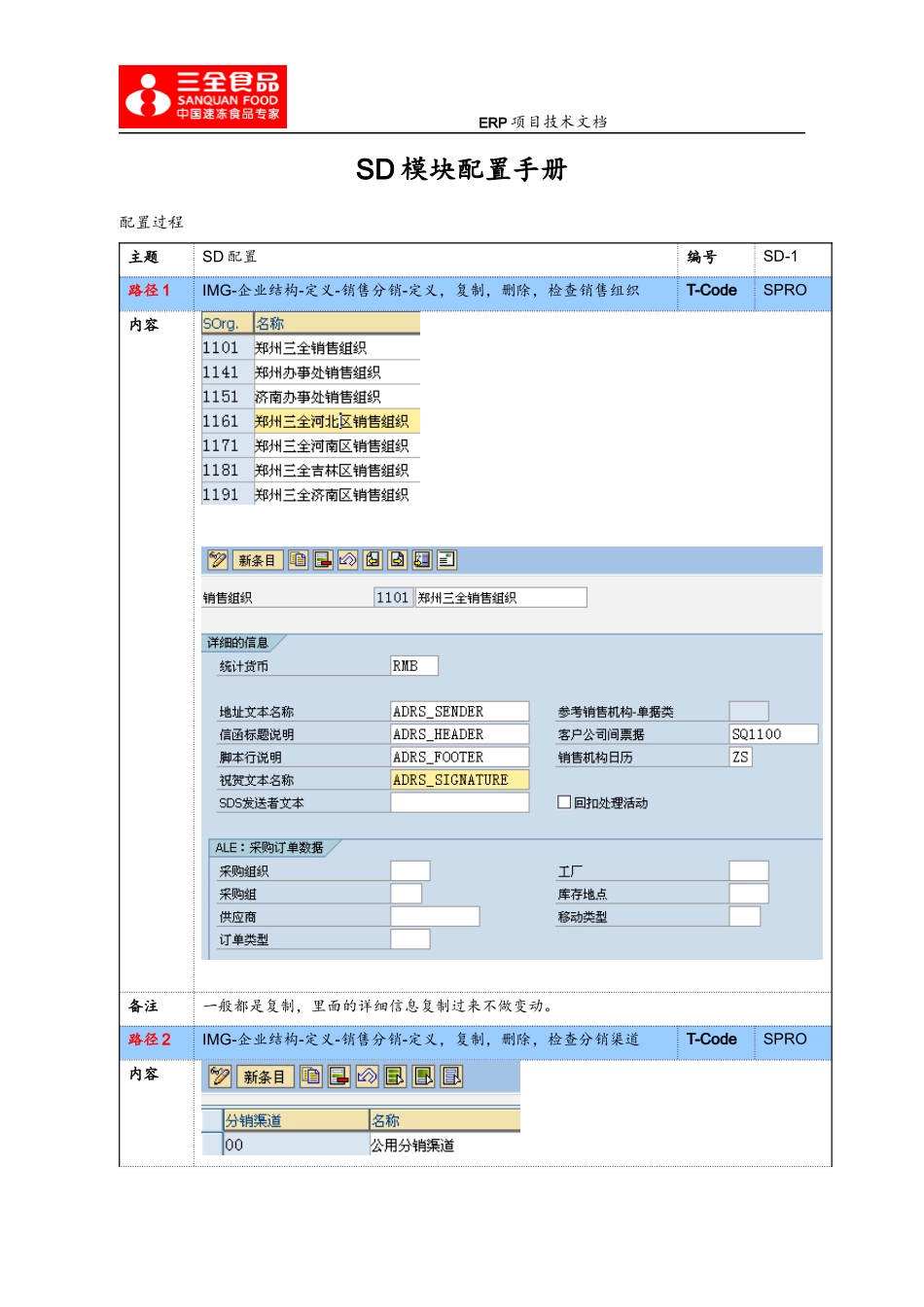Click the SOrg. column header
This screenshot has width=924, height=1307.
(x=227, y=324)
